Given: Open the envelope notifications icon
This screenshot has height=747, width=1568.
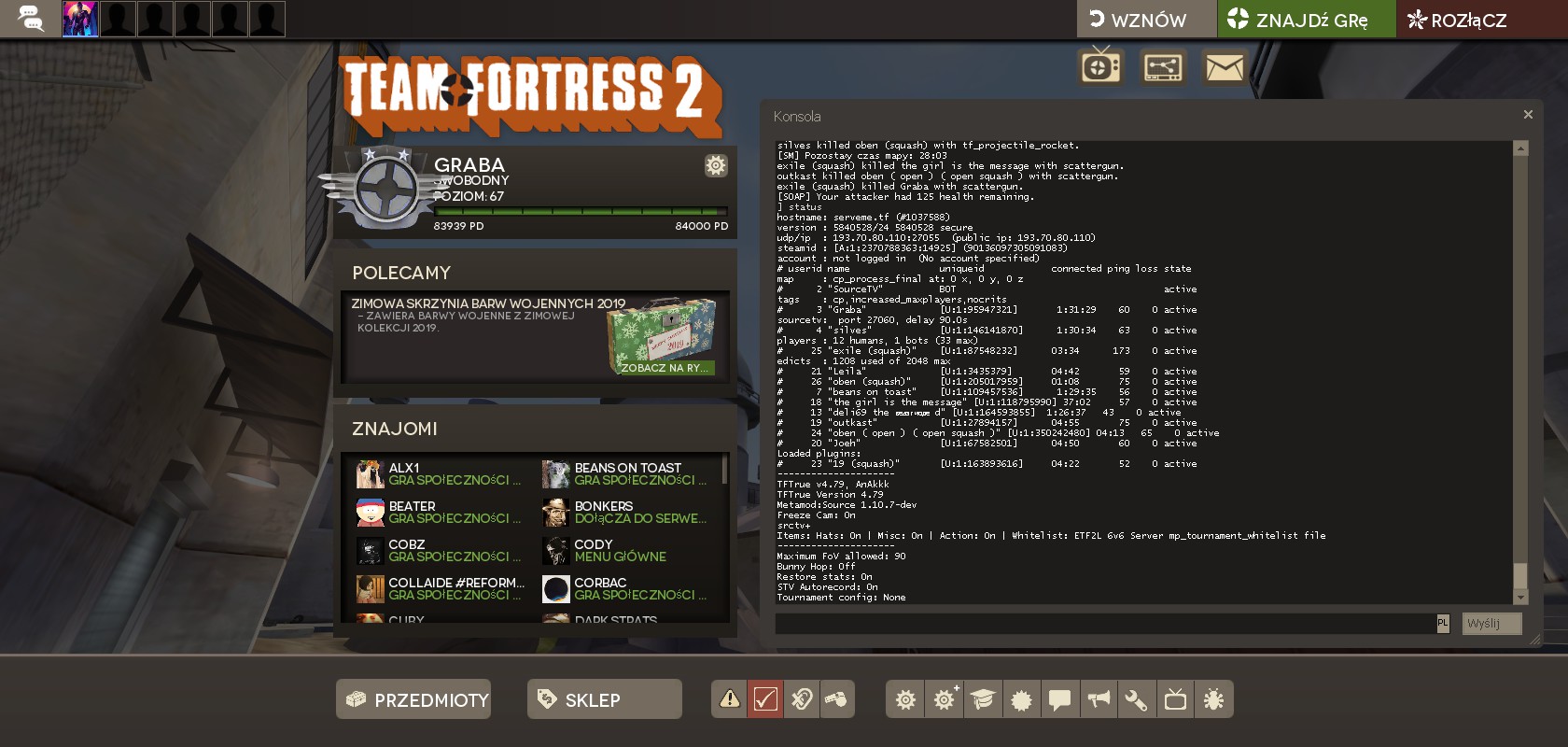Looking at the screenshot, I should point(1225,67).
